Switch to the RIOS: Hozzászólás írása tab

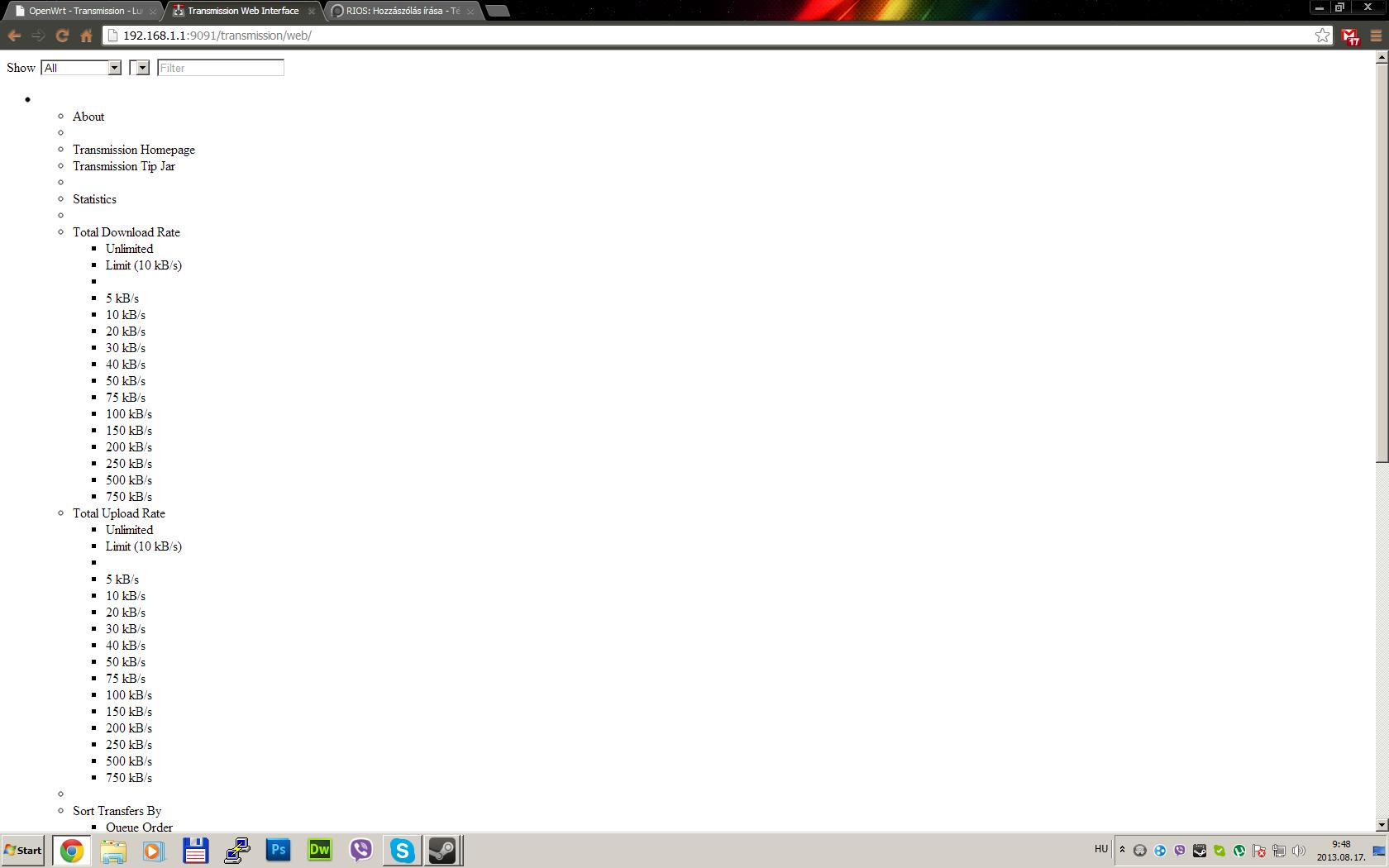coord(403,11)
